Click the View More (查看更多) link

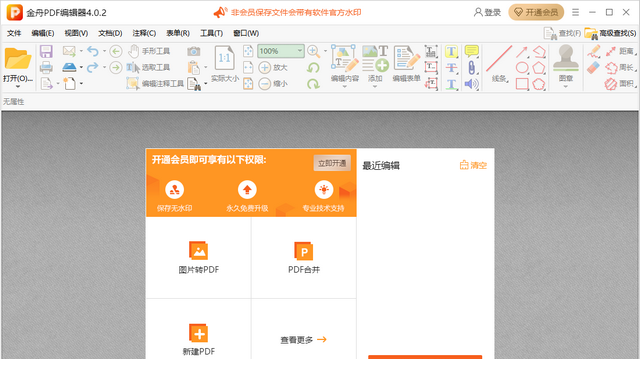303,340
